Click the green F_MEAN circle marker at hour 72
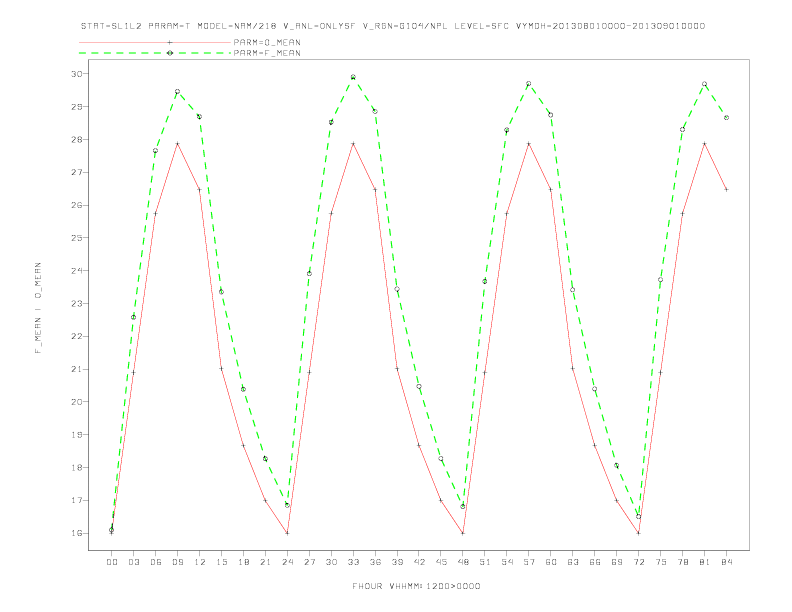 pos(638,517)
